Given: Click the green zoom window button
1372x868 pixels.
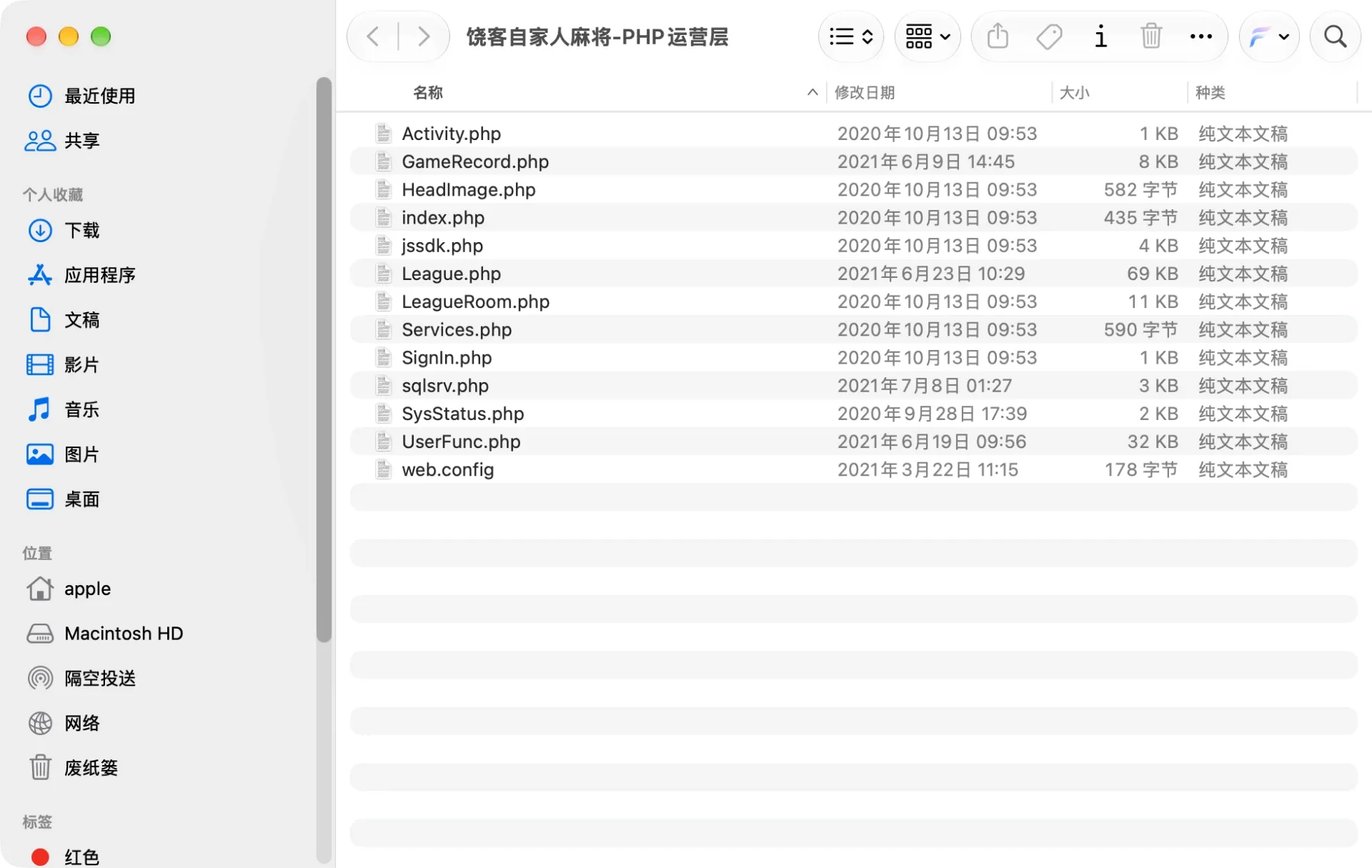Looking at the screenshot, I should pyautogui.click(x=101, y=36).
